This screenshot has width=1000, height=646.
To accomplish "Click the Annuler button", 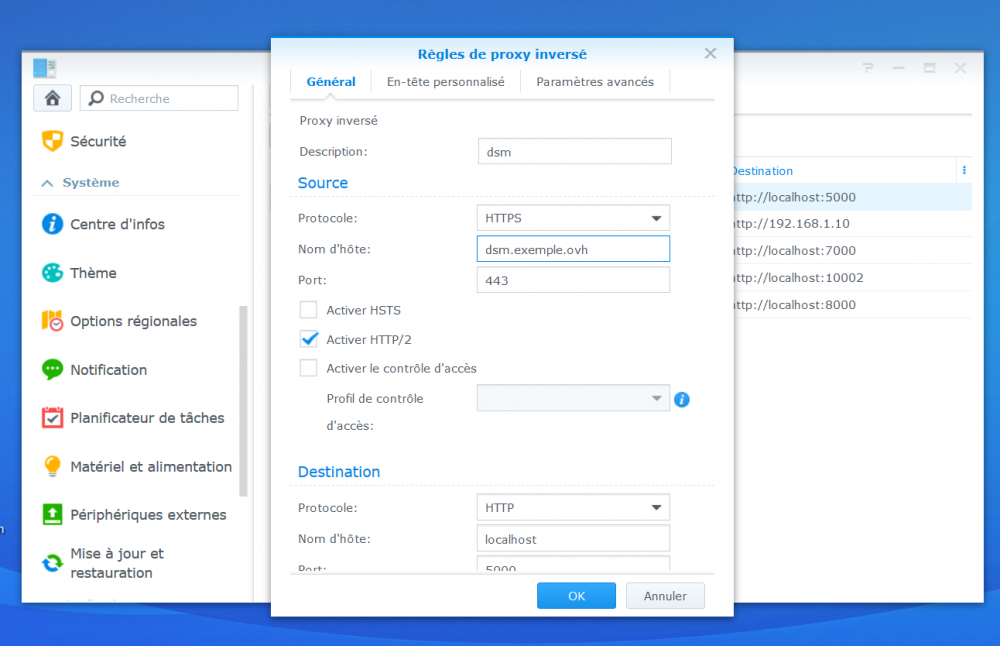I will point(665,596).
